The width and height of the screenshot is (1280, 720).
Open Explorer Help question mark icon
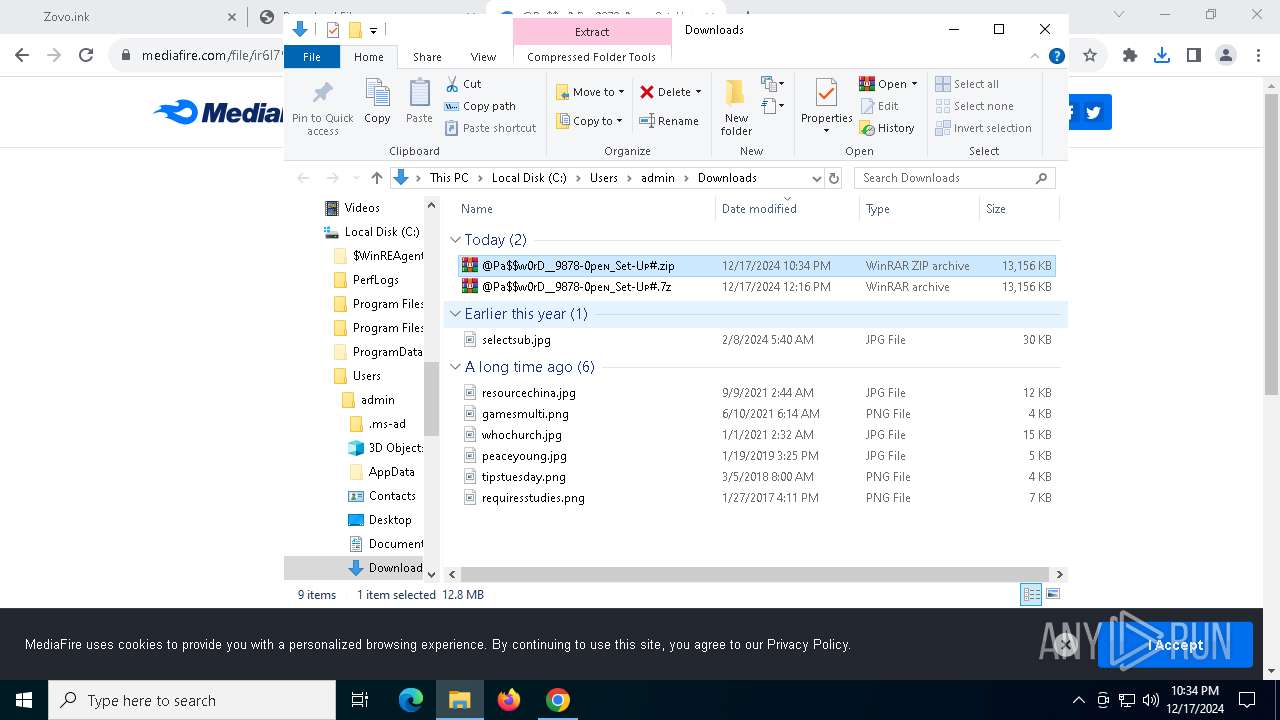pyautogui.click(x=1057, y=57)
